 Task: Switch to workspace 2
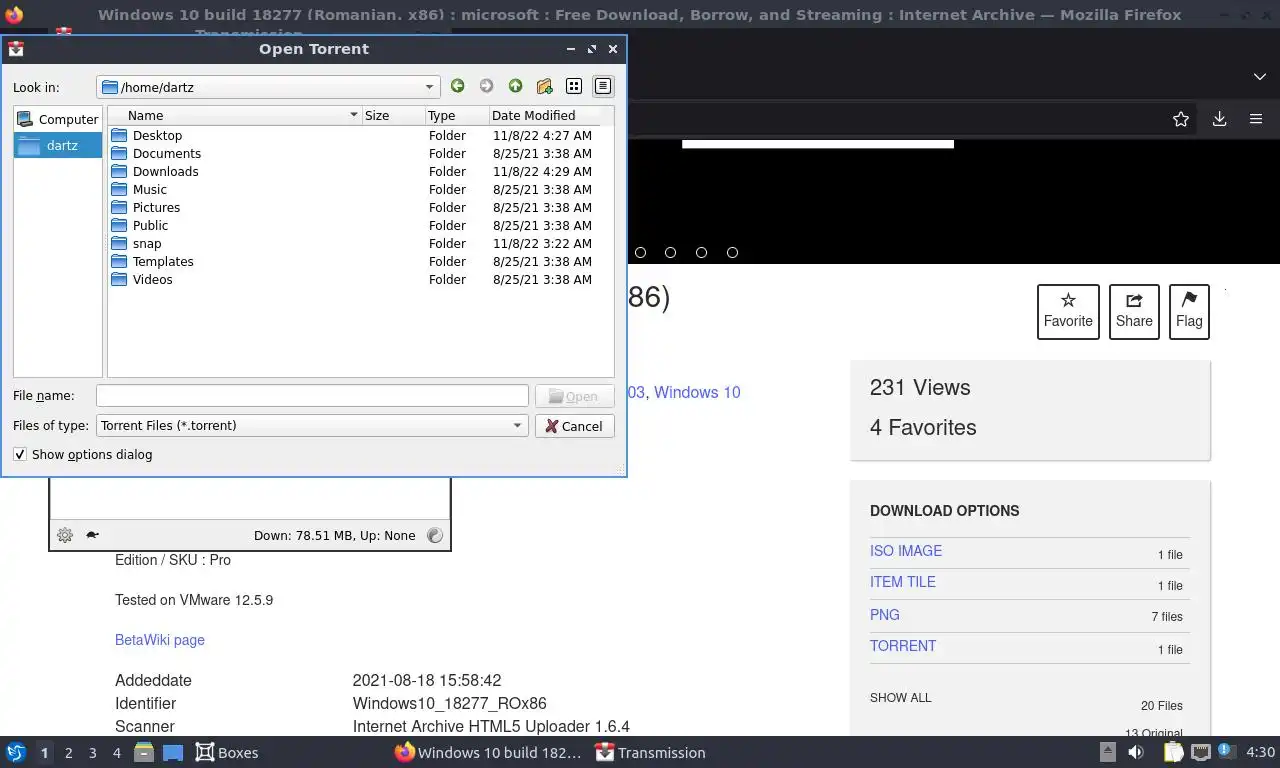click(x=68, y=753)
